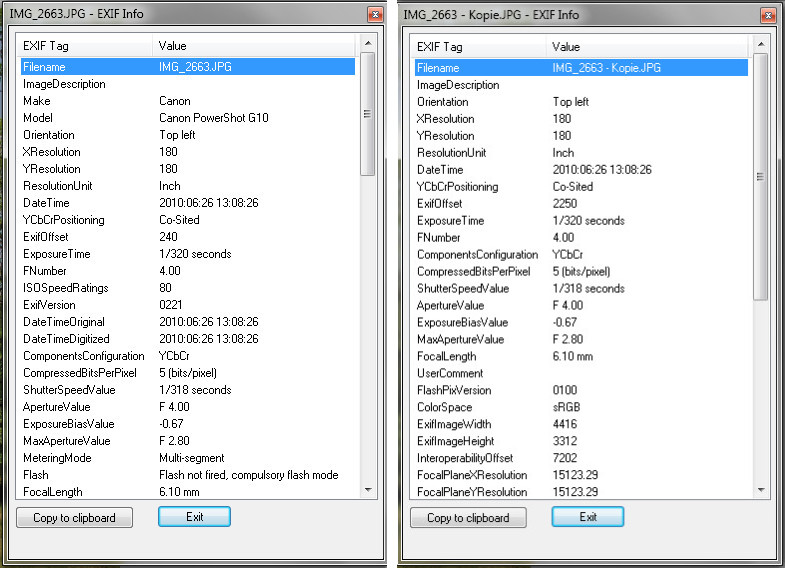
Task: Click Exit button in IMG_2663.JPG window
Action: click(194, 516)
